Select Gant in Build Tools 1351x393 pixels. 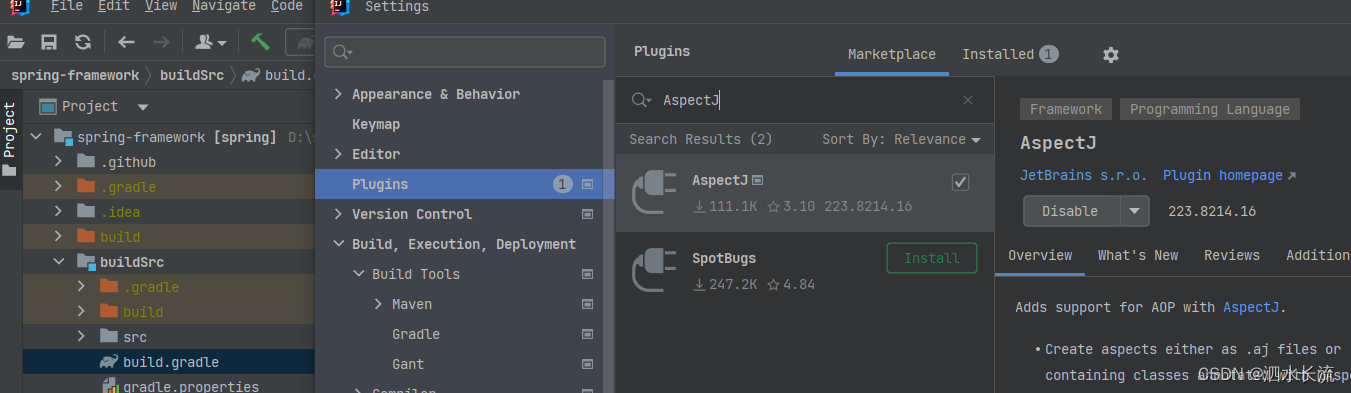[408, 364]
